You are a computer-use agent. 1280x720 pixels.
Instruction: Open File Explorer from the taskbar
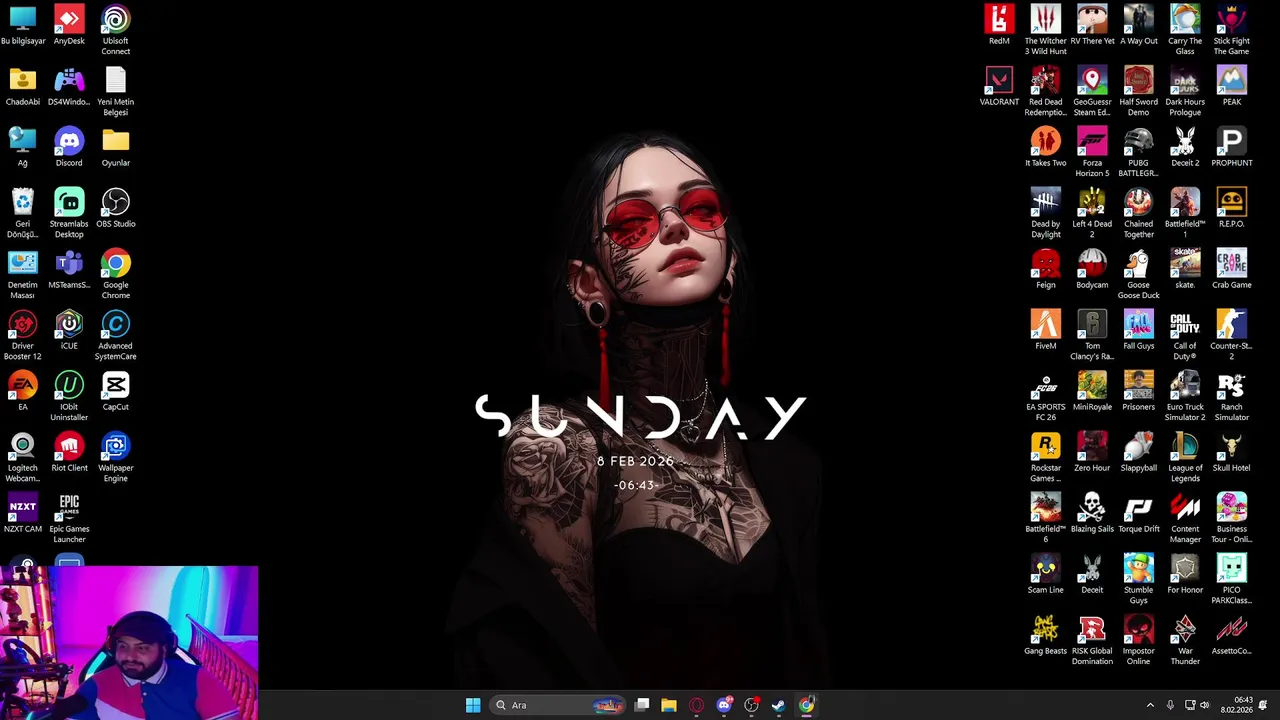click(669, 705)
